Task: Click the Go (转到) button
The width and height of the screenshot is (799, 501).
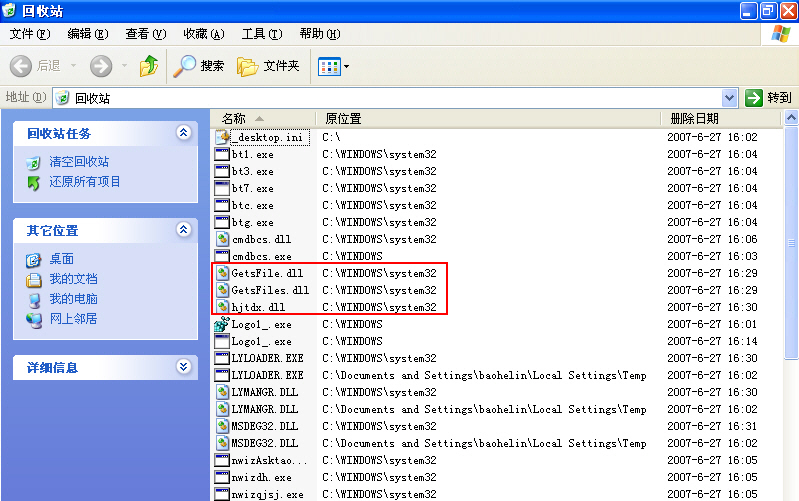Action: [x=768, y=97]
